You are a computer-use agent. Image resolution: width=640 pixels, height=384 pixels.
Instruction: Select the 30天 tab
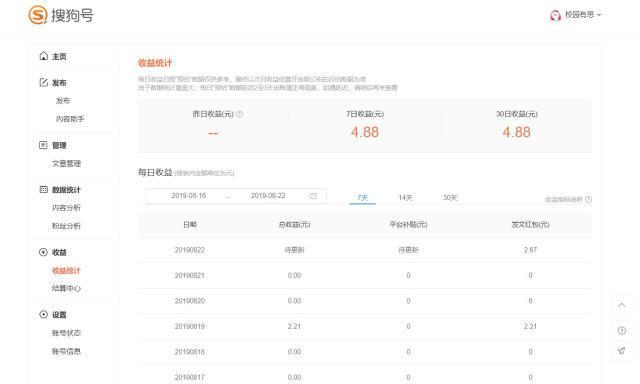450,198
